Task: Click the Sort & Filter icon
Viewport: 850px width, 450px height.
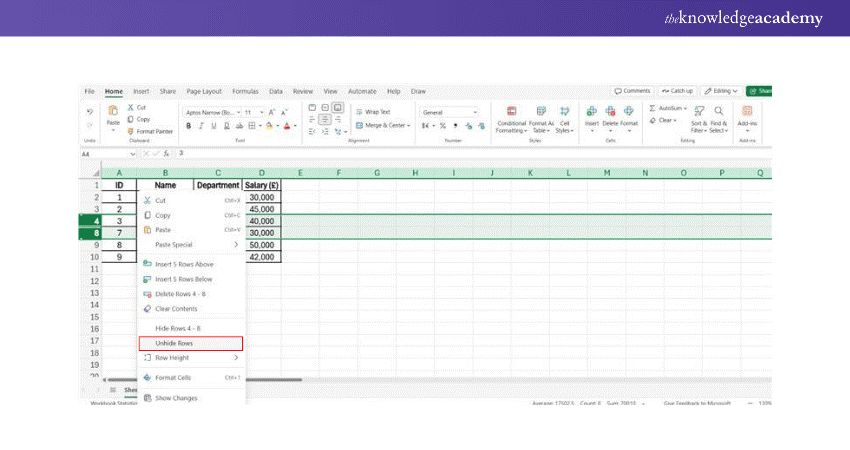Action: pos(698,112)
